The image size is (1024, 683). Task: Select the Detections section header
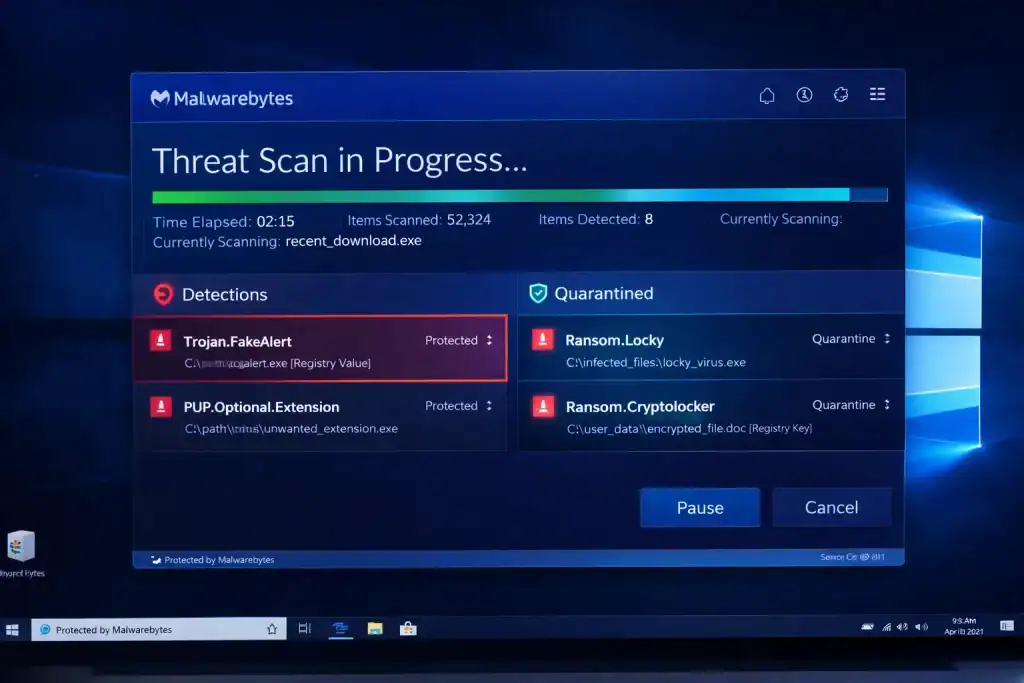[x=224, y=294]
